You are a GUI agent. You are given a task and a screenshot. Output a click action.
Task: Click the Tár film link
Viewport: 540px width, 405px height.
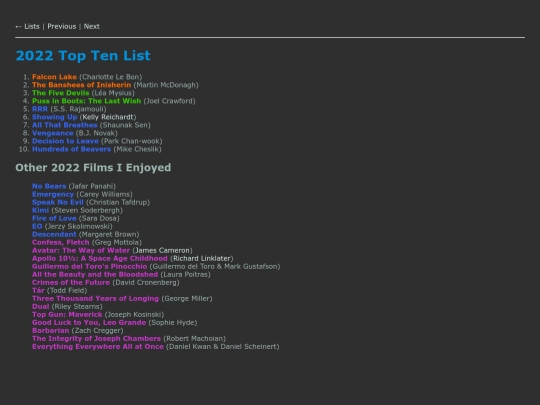38,290
